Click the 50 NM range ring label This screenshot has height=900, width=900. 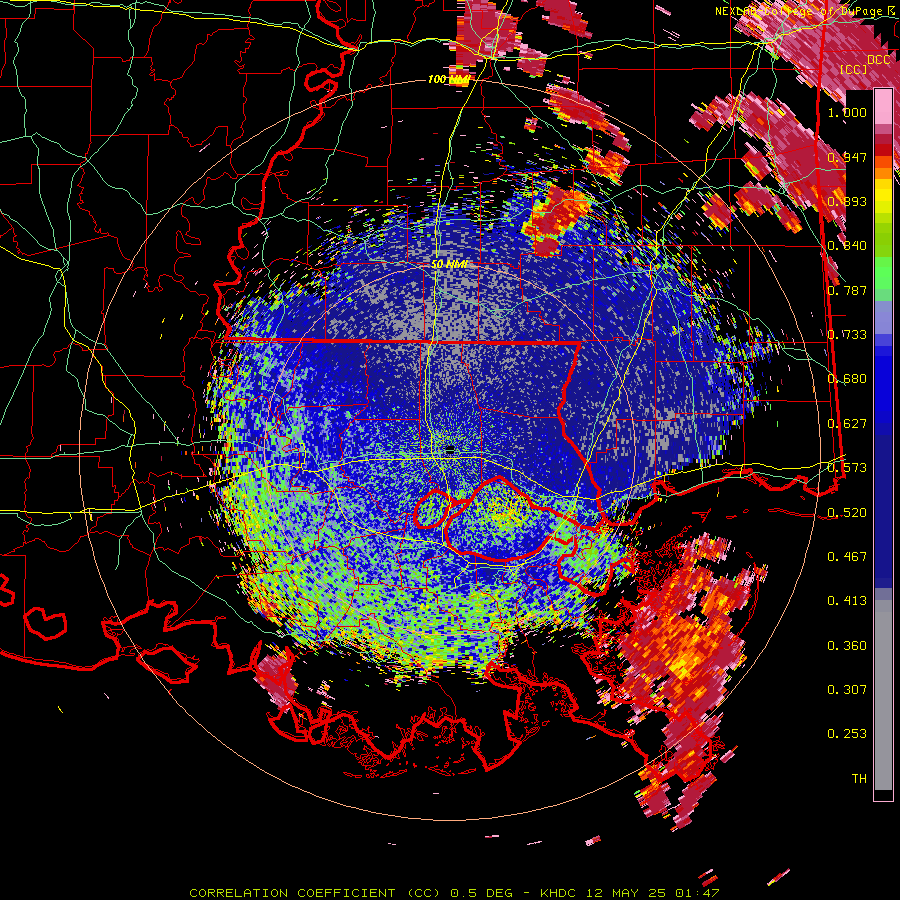tap(449, 264)
